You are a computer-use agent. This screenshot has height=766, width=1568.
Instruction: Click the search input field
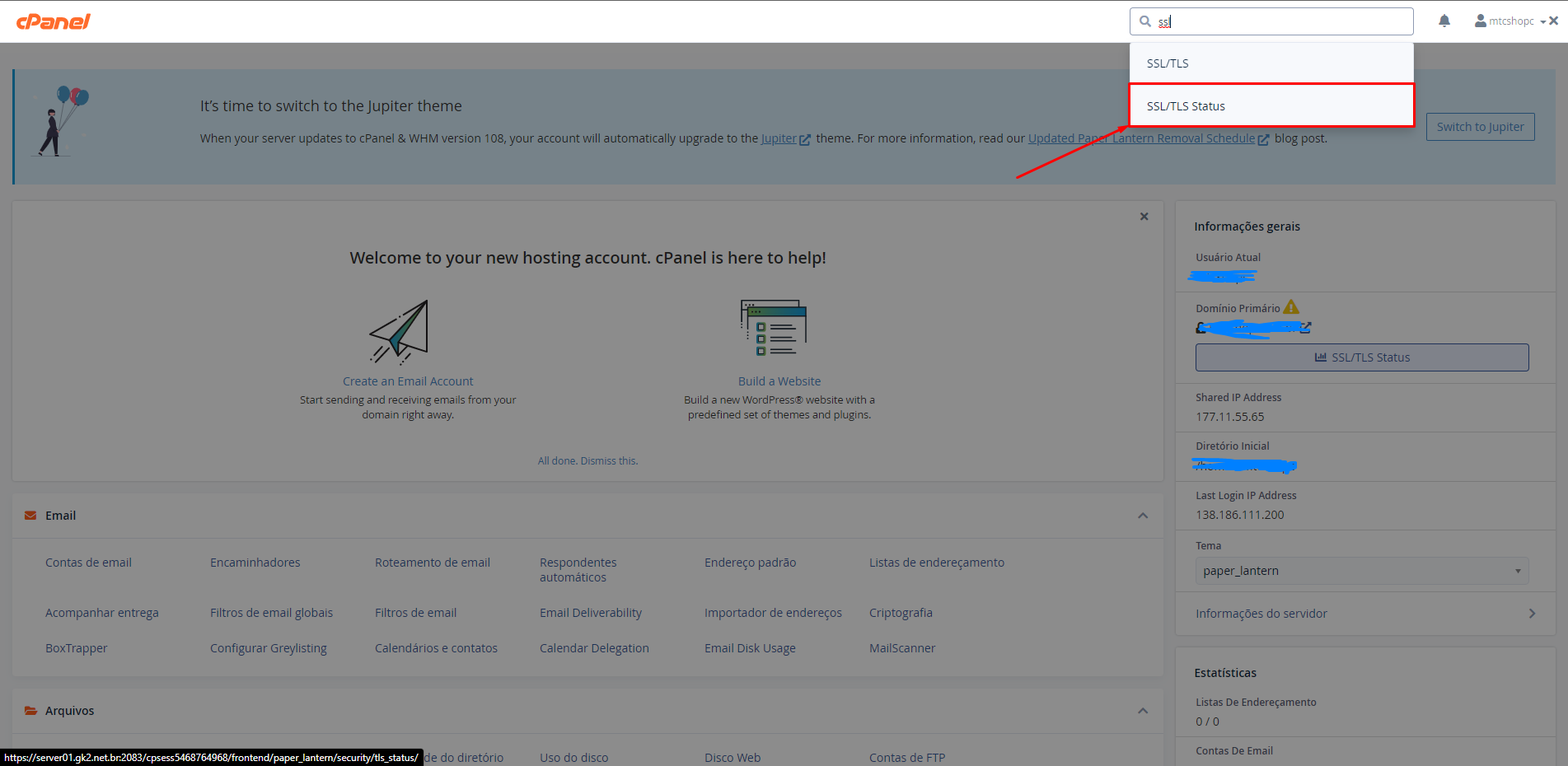(1271, 21)
